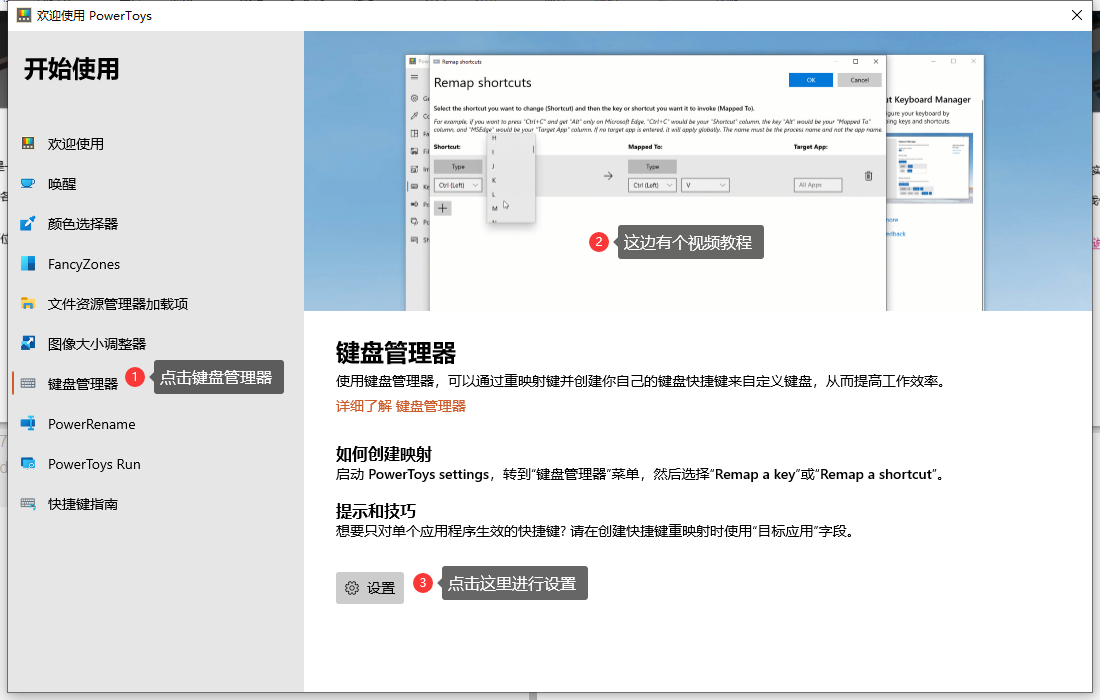
Task: Open the PowerRename page
Action: point(91,424)
